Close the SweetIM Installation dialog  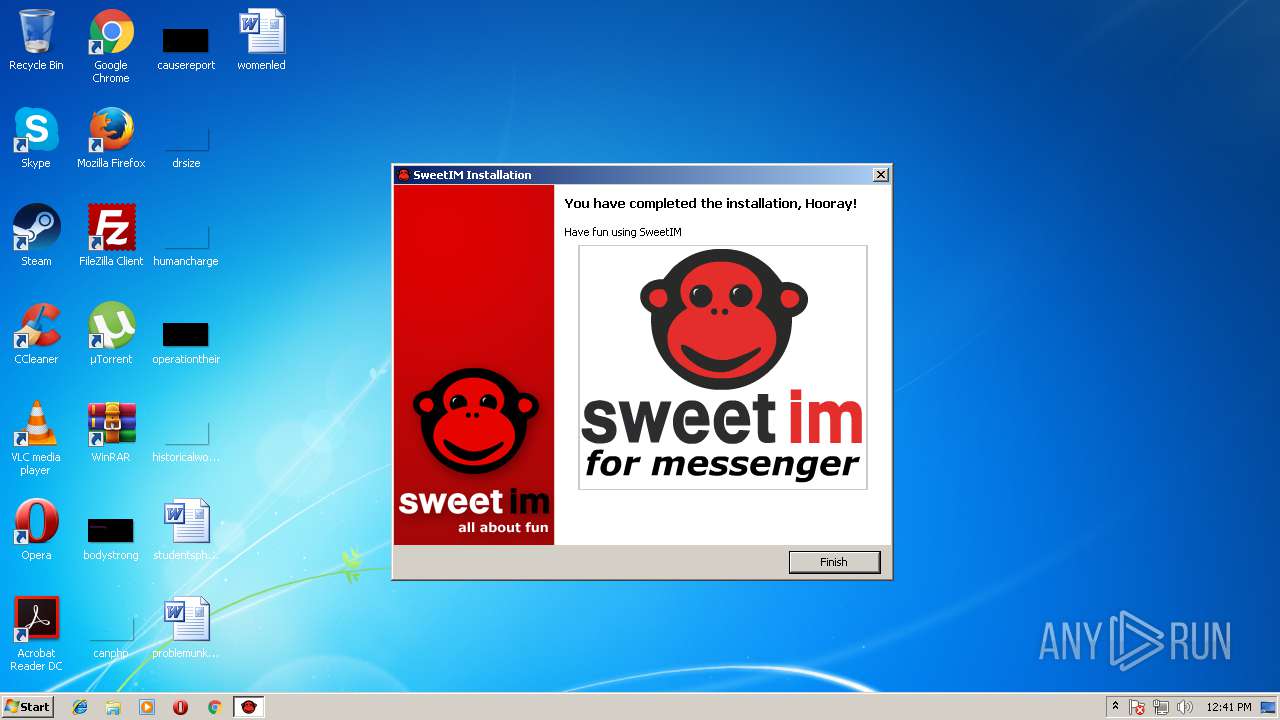coord(880,175)
